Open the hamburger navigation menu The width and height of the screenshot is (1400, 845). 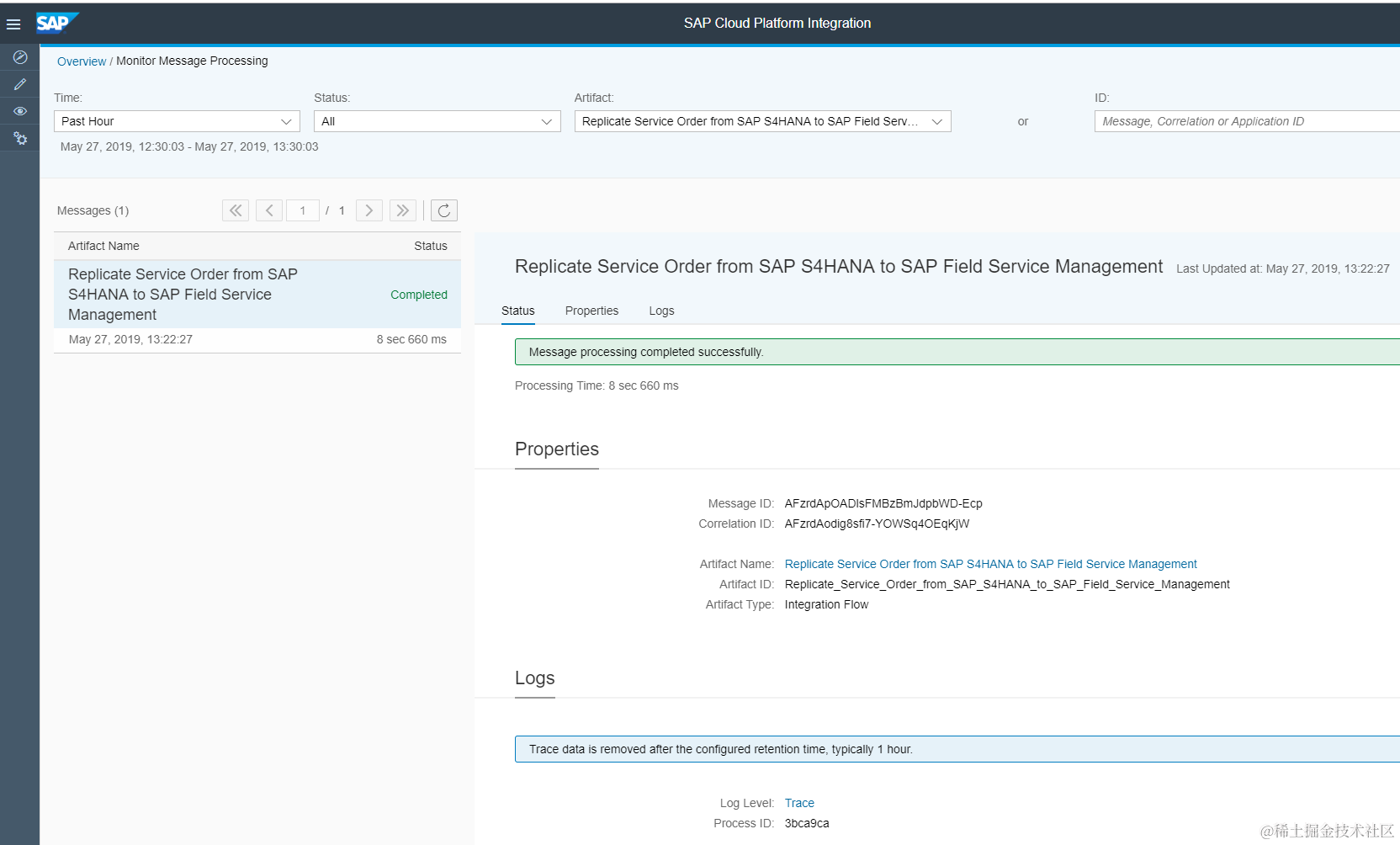13,24
